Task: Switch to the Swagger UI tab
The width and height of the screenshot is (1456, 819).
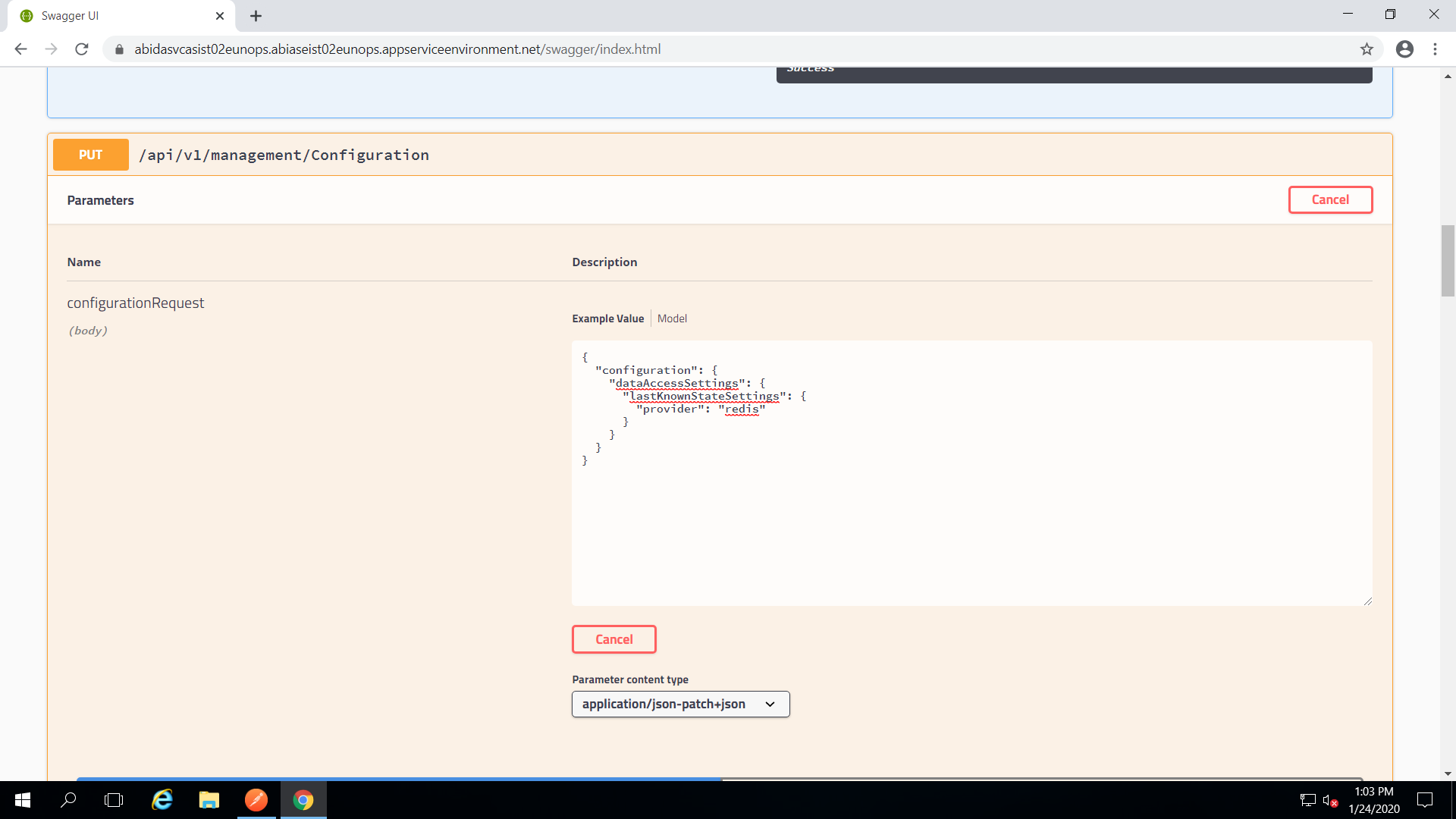Action: [121, 16]
